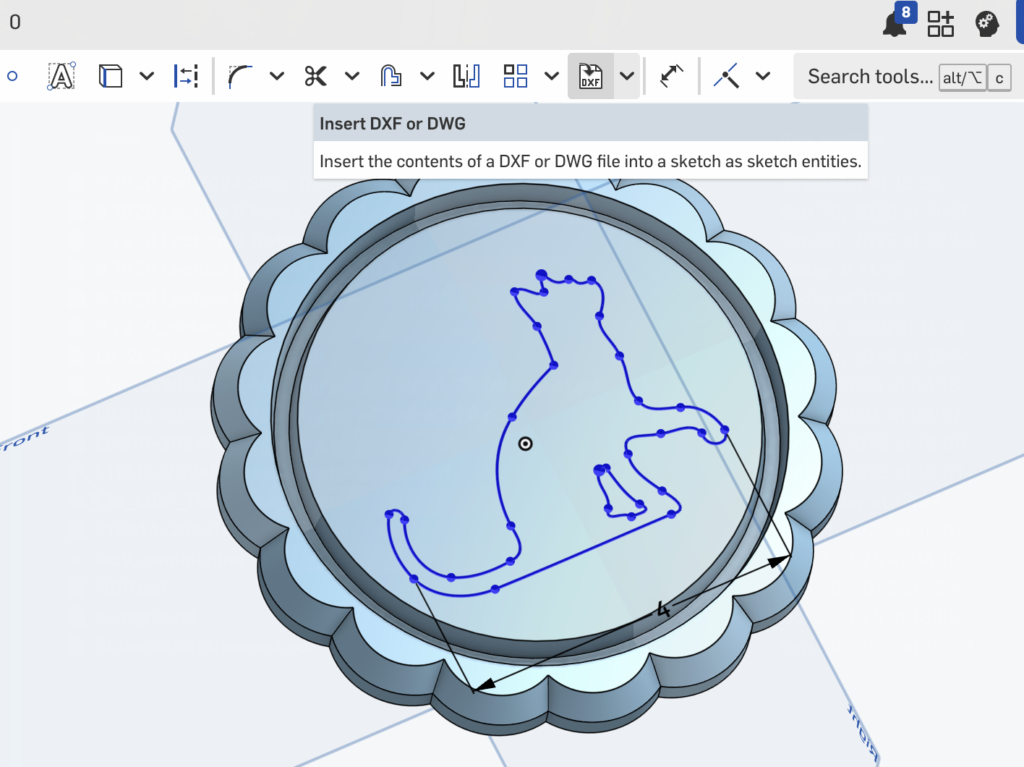Select the Trim scissors tool
The height and width of the screenshot is (767, 1024).
pos(316,76)
